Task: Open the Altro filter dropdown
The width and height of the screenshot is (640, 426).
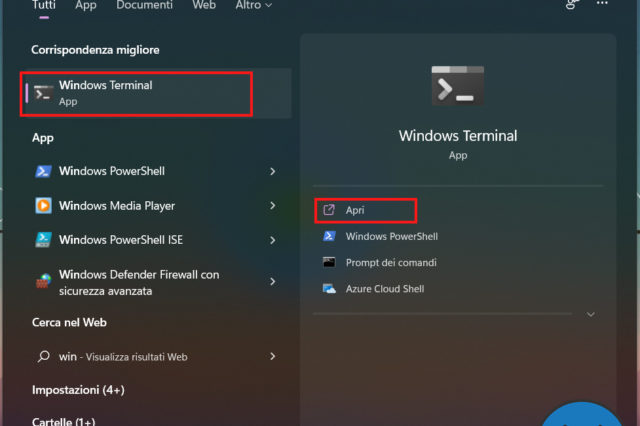Action: click(x=254, y=5)
